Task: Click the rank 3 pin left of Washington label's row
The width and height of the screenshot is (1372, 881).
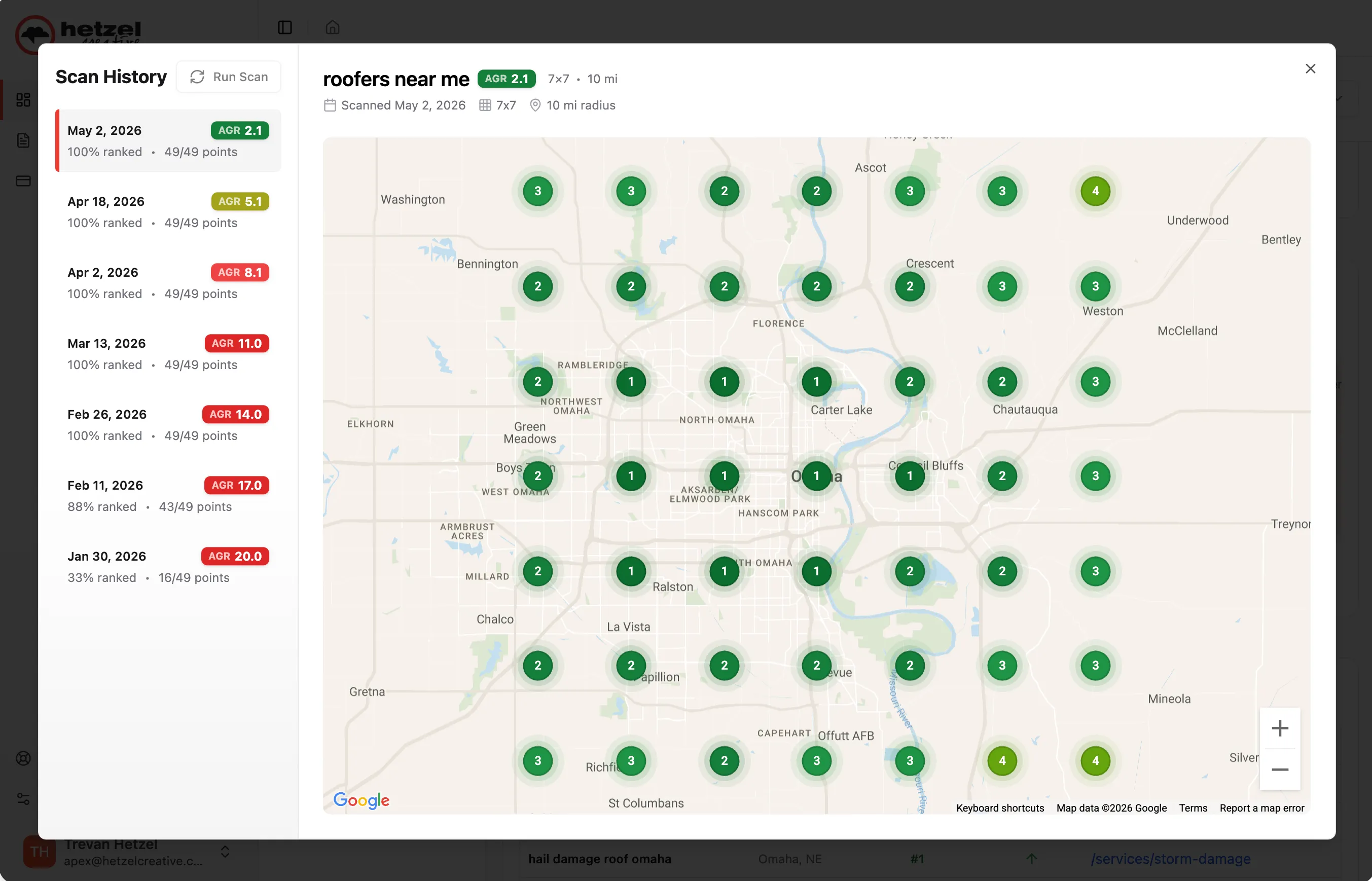Action: tap(537, 191)
